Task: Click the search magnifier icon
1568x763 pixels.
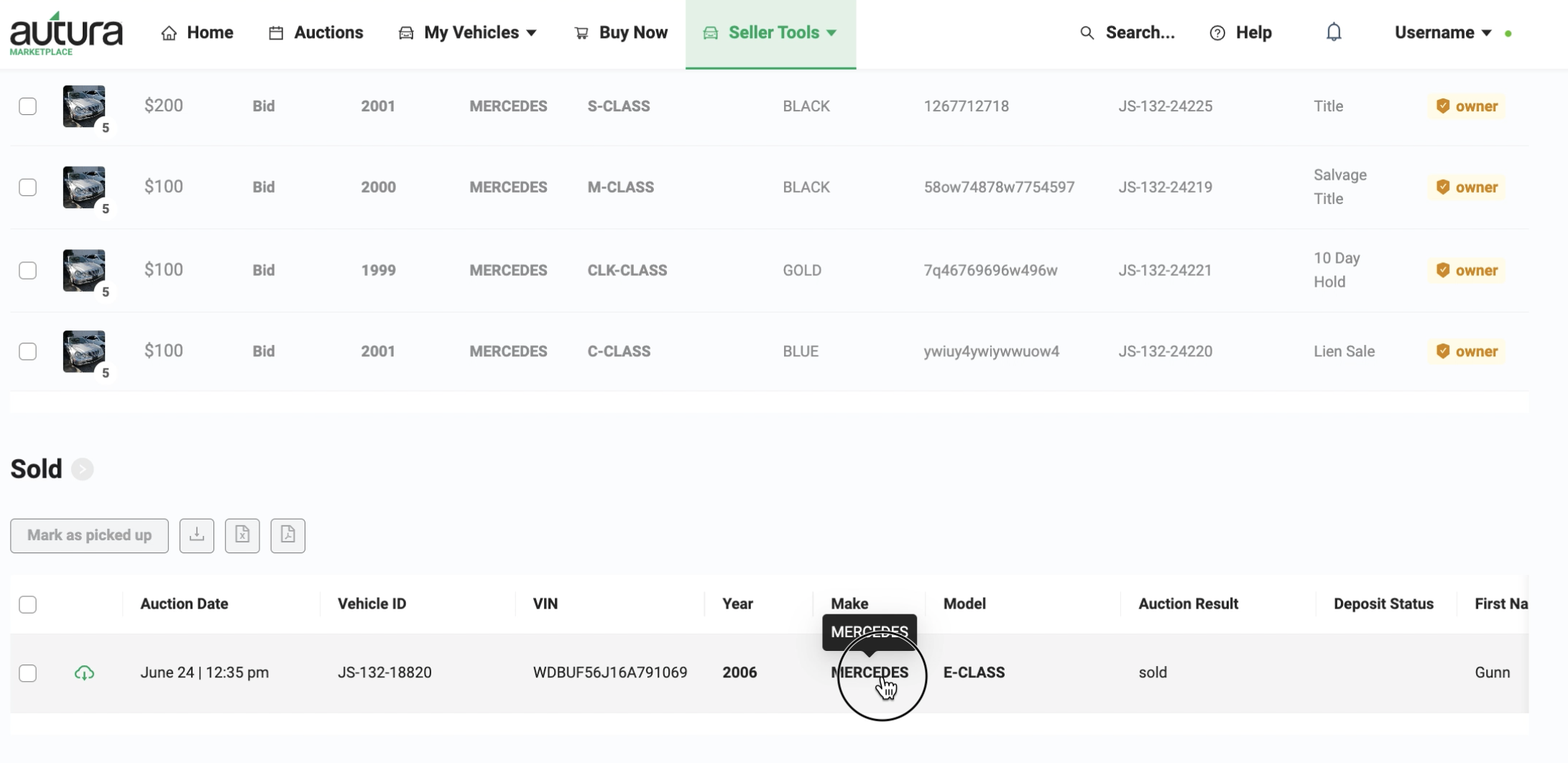Action: [1087, 33]
